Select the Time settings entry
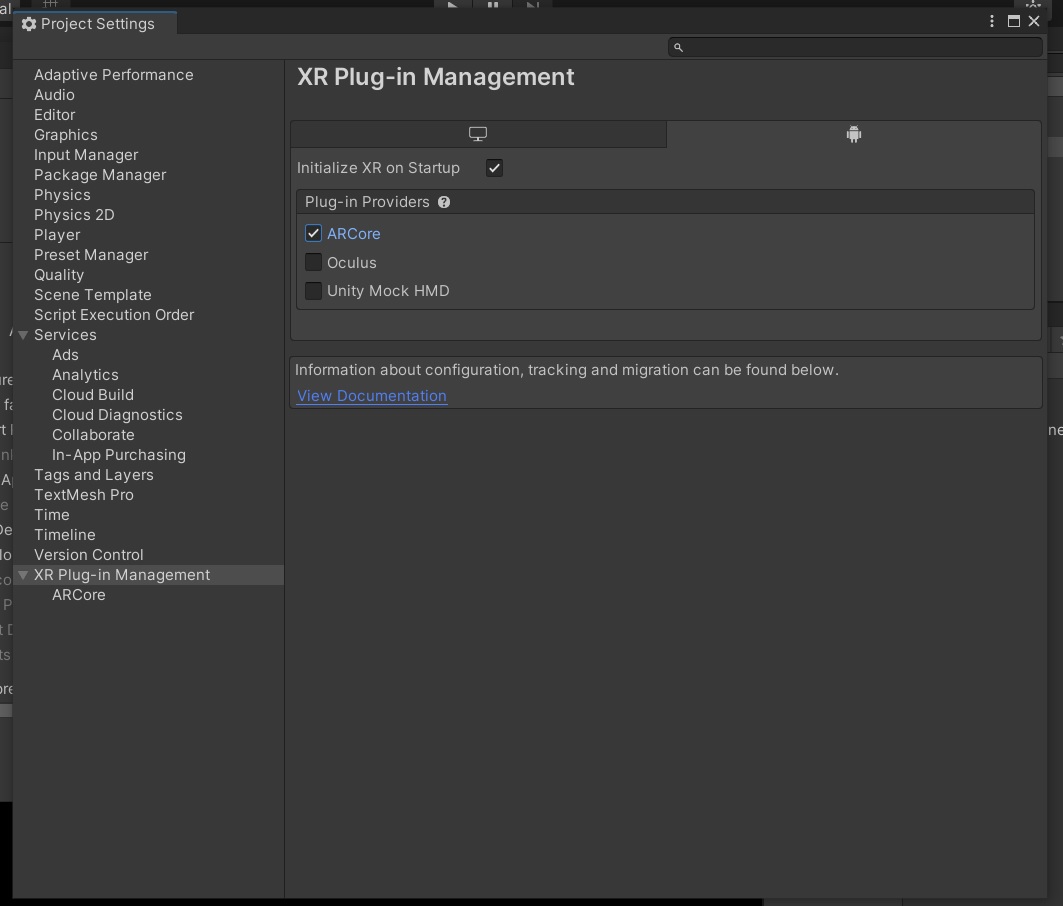This screenshot has height=906, width=1063. [52, 515]
